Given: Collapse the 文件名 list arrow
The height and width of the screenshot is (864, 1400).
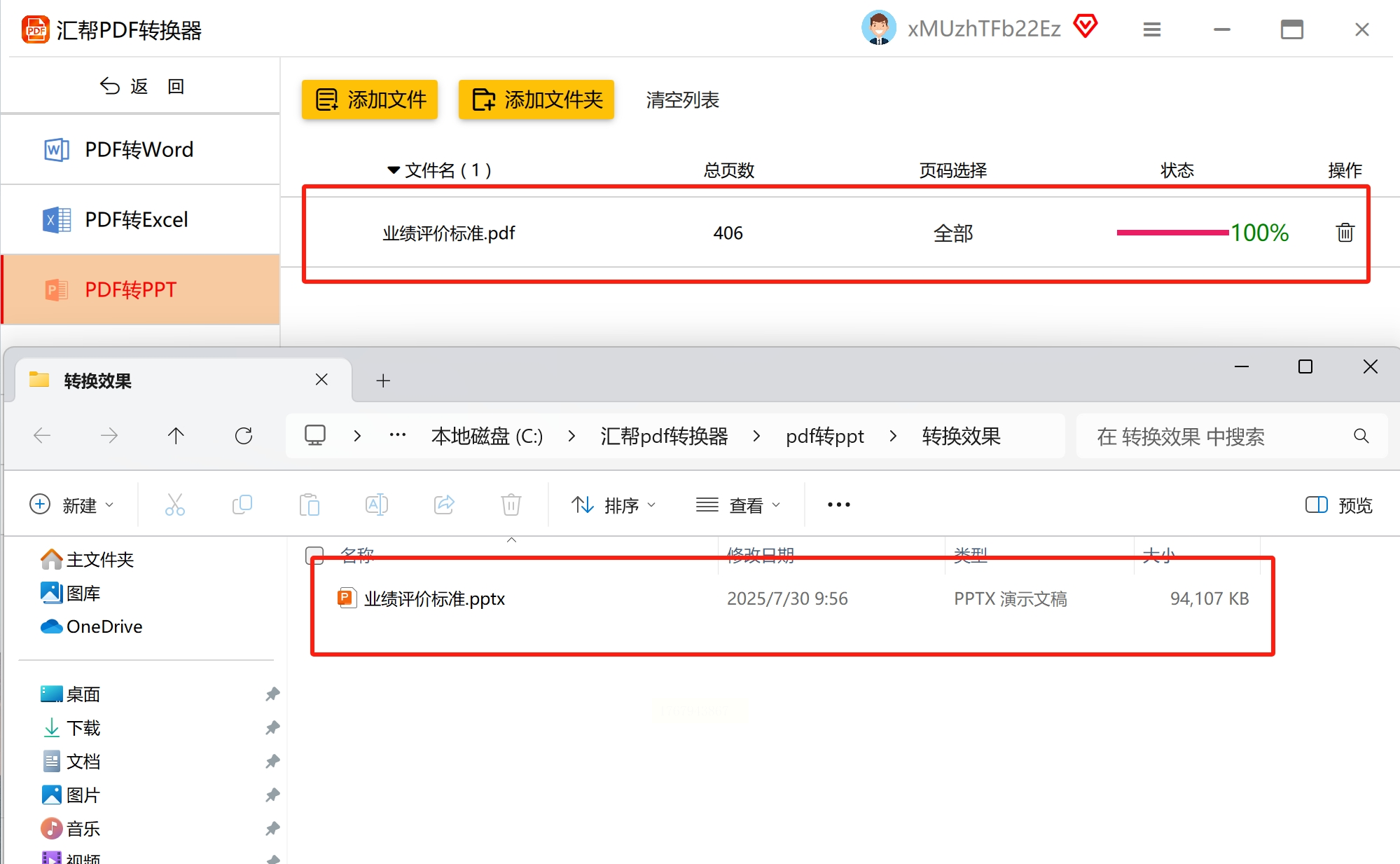Looking at the screenshot, I should click(x=394, y=170).
